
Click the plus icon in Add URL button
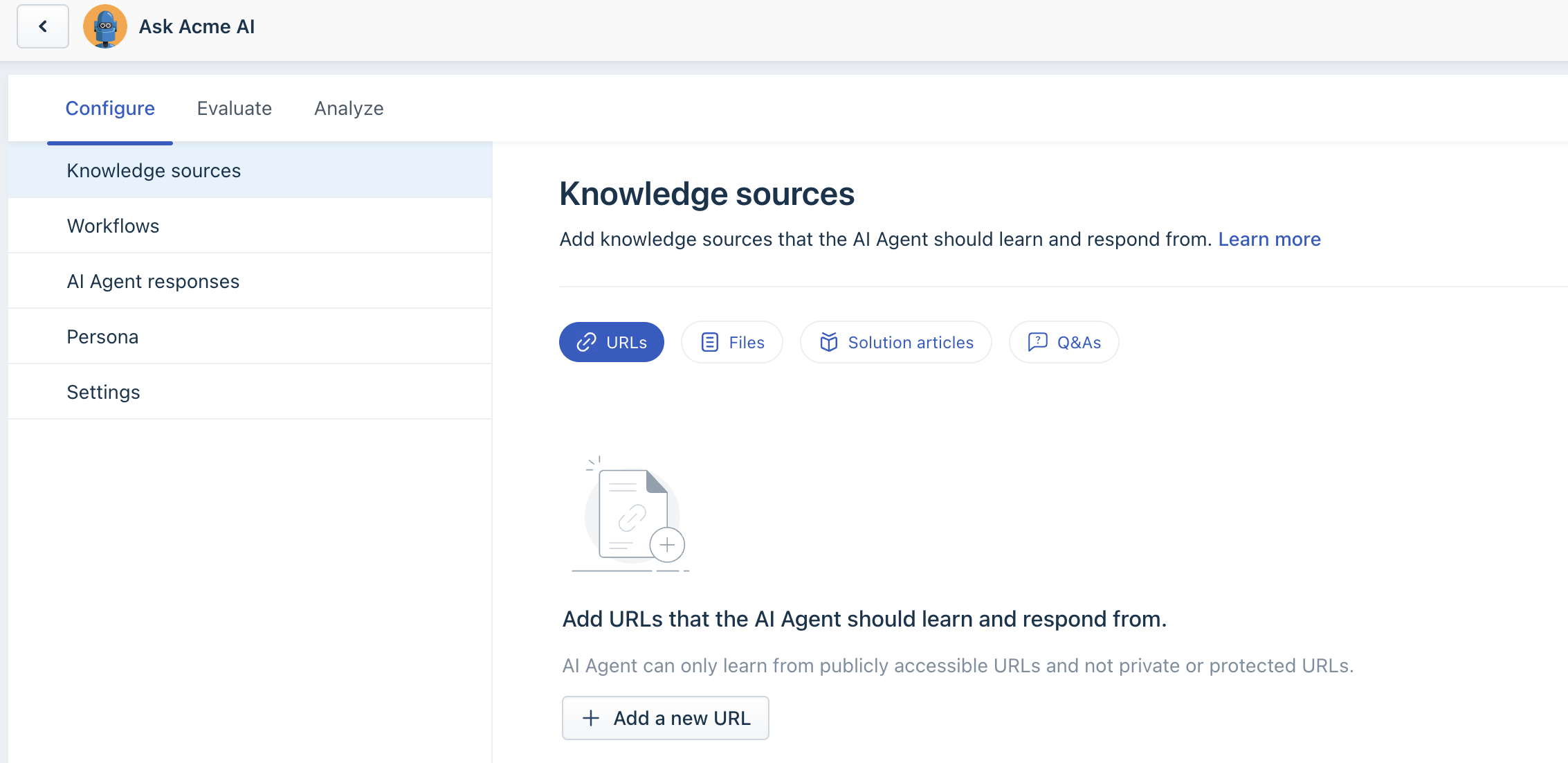point(591,718)
